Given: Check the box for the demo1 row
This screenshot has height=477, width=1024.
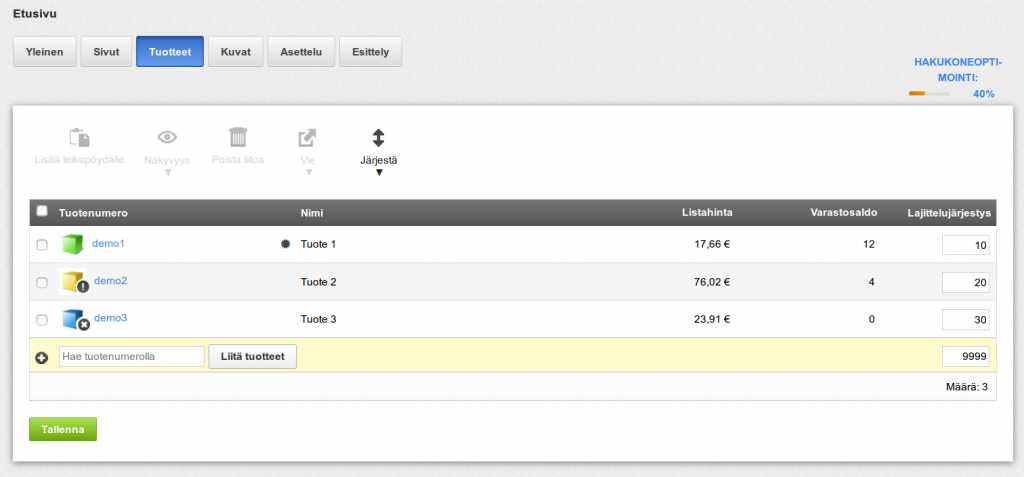Looking at the screenshot, I should (41, 245).
